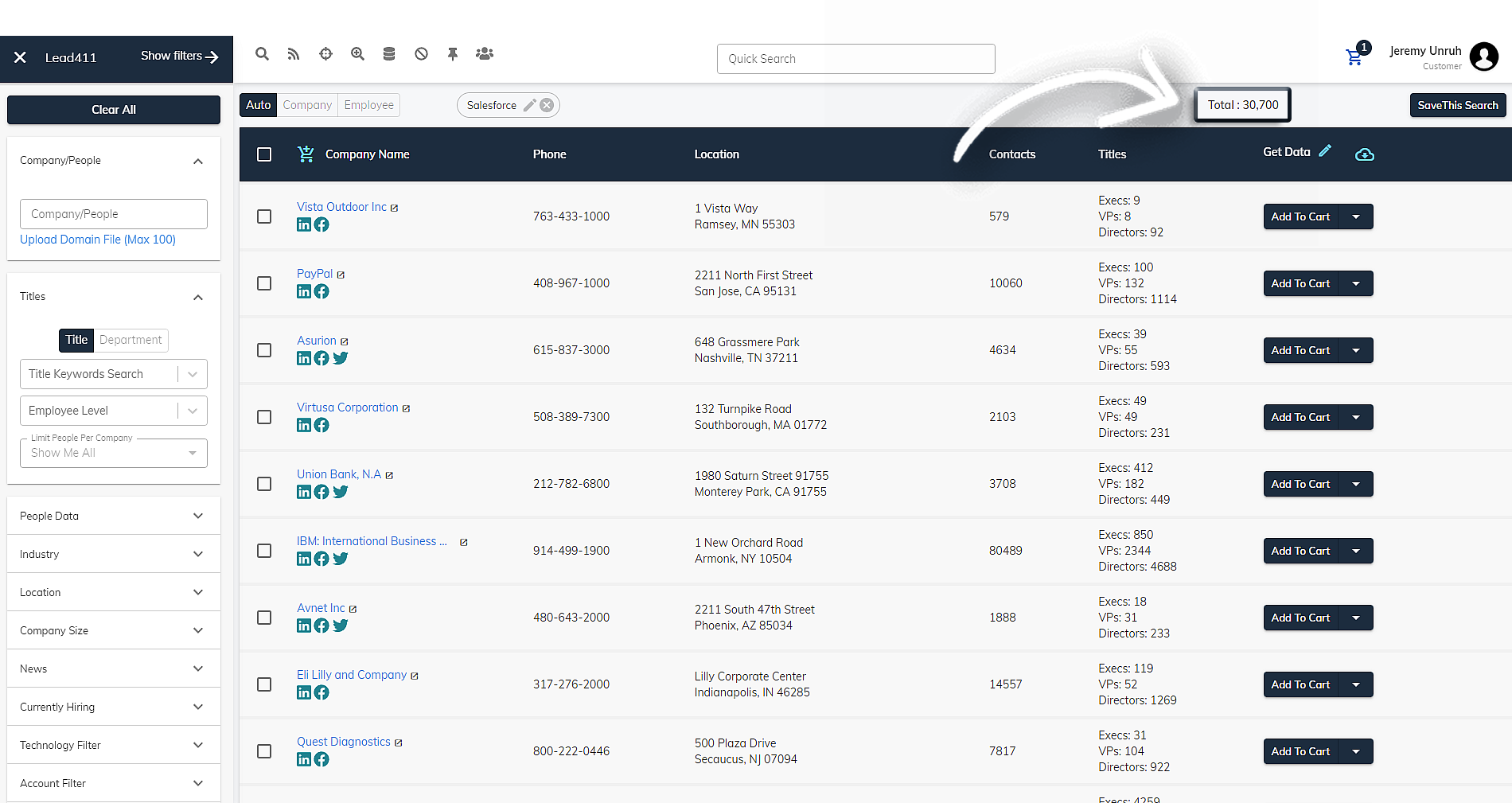Viewport: 1512px width, 803px height.
Task: Edit Get Data columns with pencil icon
Action: tap(1325, 150)
